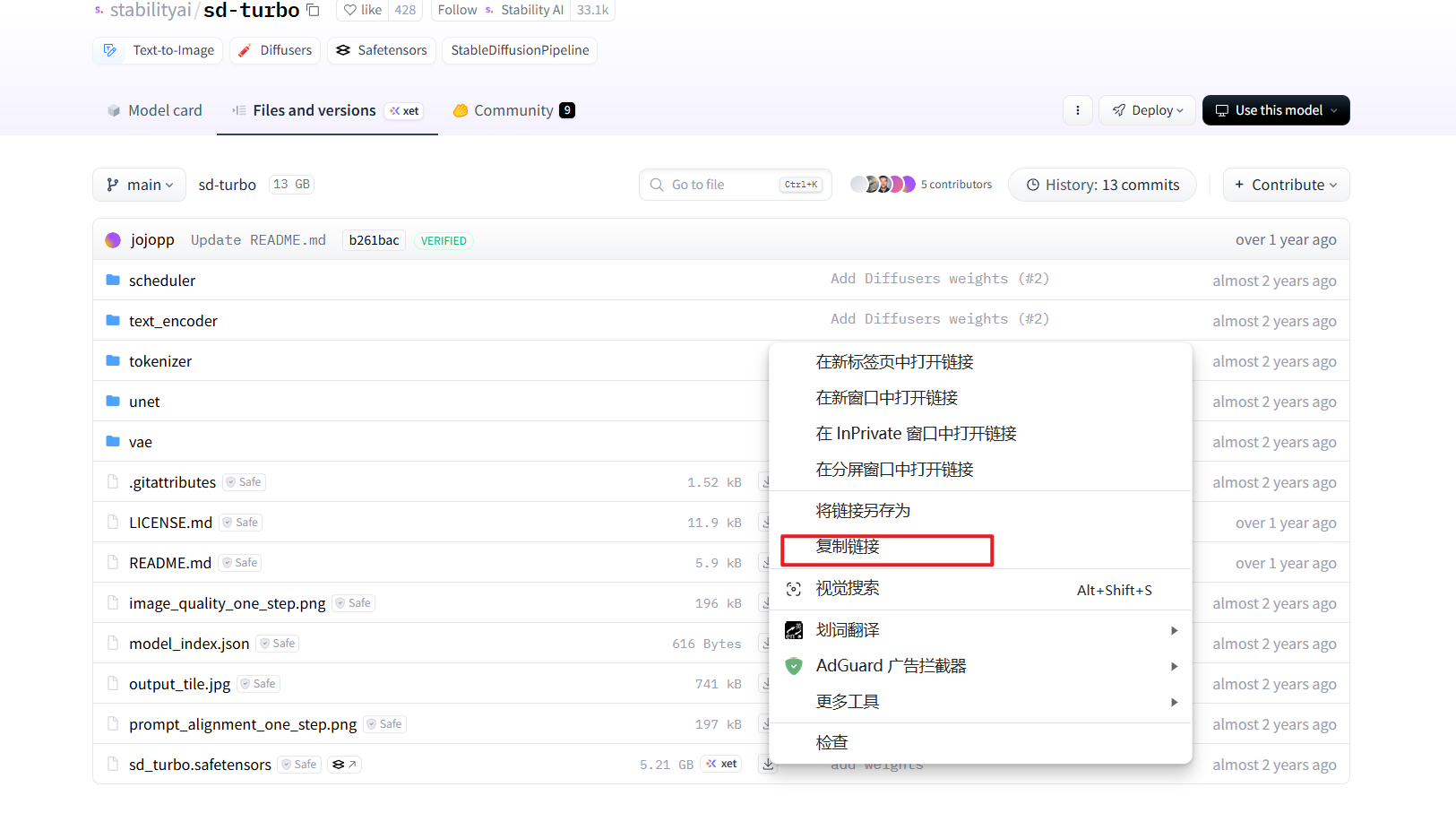Click the 428 likes count

point(405,10)
